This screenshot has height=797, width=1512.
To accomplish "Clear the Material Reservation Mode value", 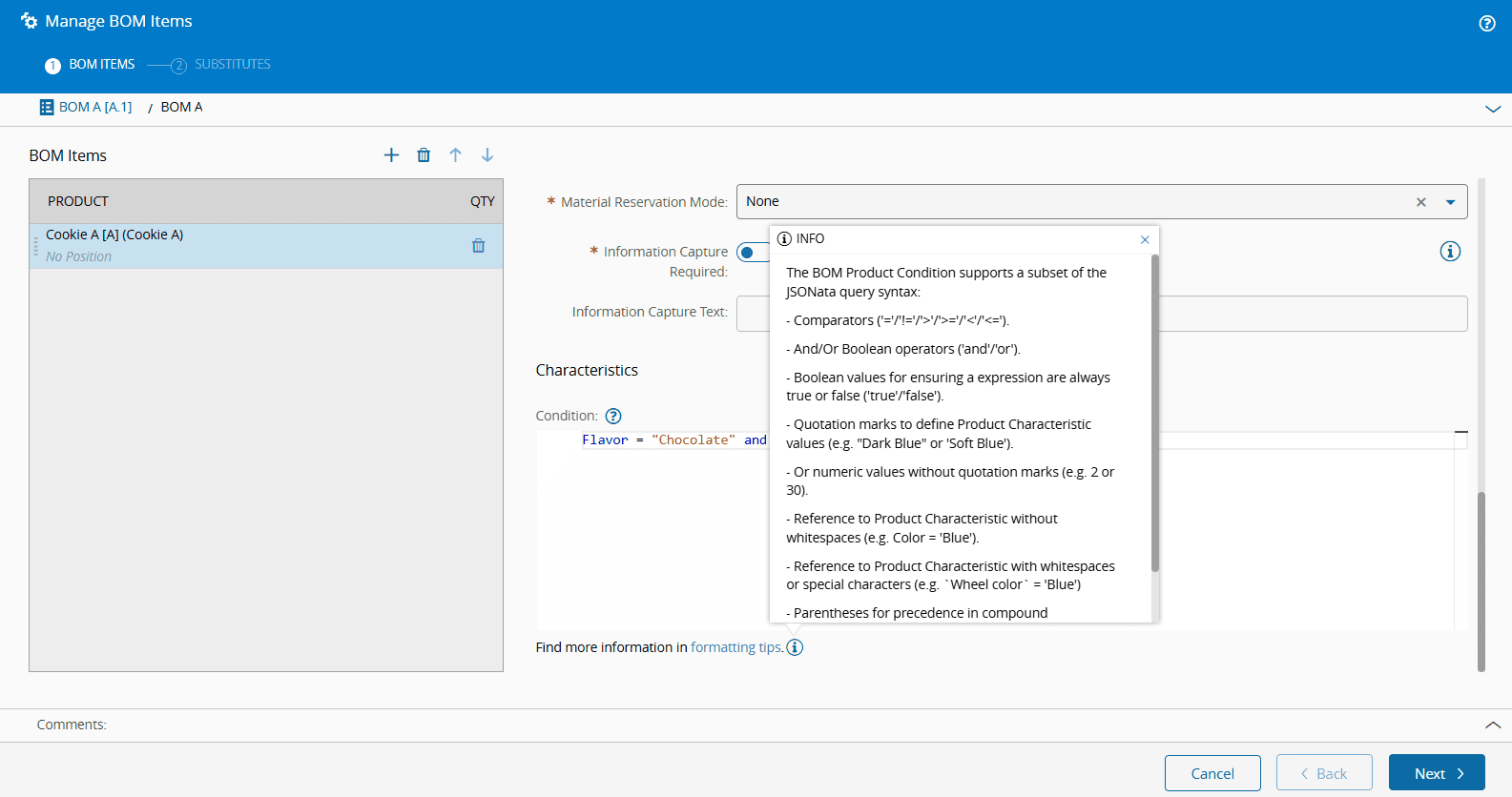I will (x=1420, y=202).
